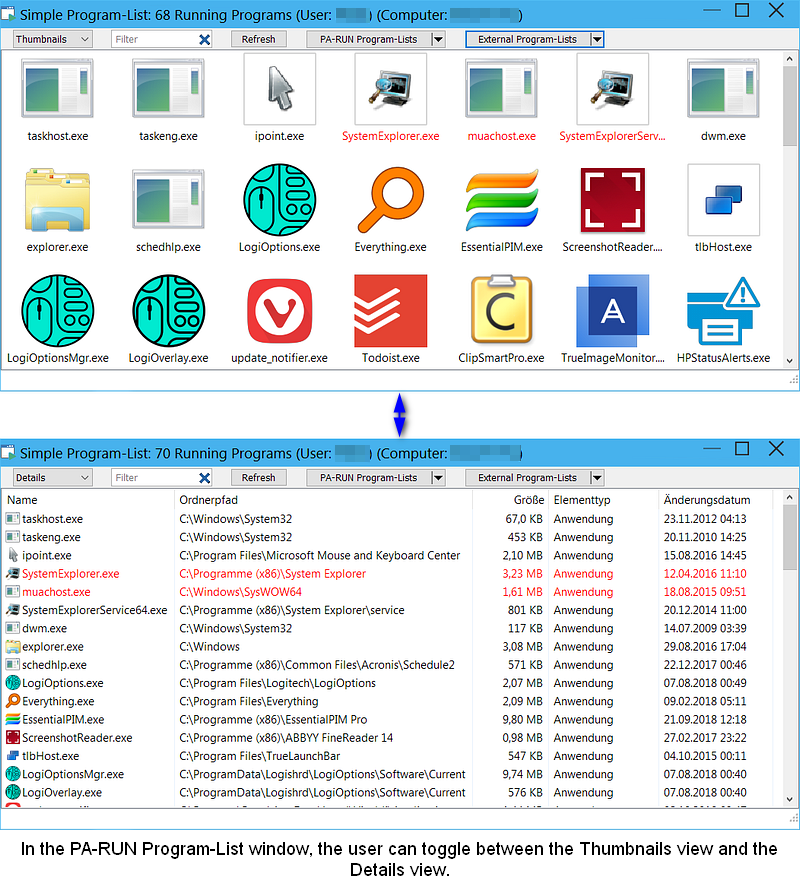Screen dimensions: 800x888
Task: Click the ClipSmartPro.exe clipboard icon
Action: tap(501, 310)
